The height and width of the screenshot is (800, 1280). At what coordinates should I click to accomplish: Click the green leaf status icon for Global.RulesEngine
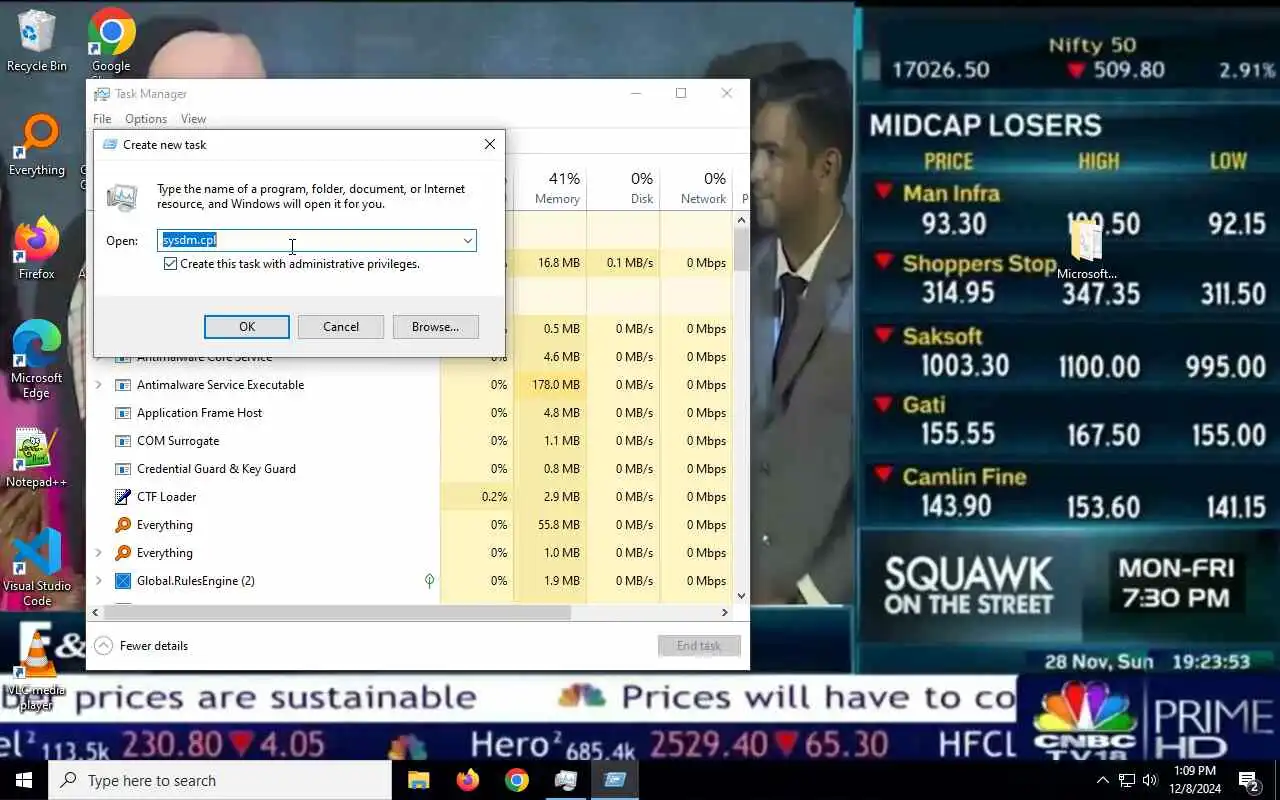(429, 581)
